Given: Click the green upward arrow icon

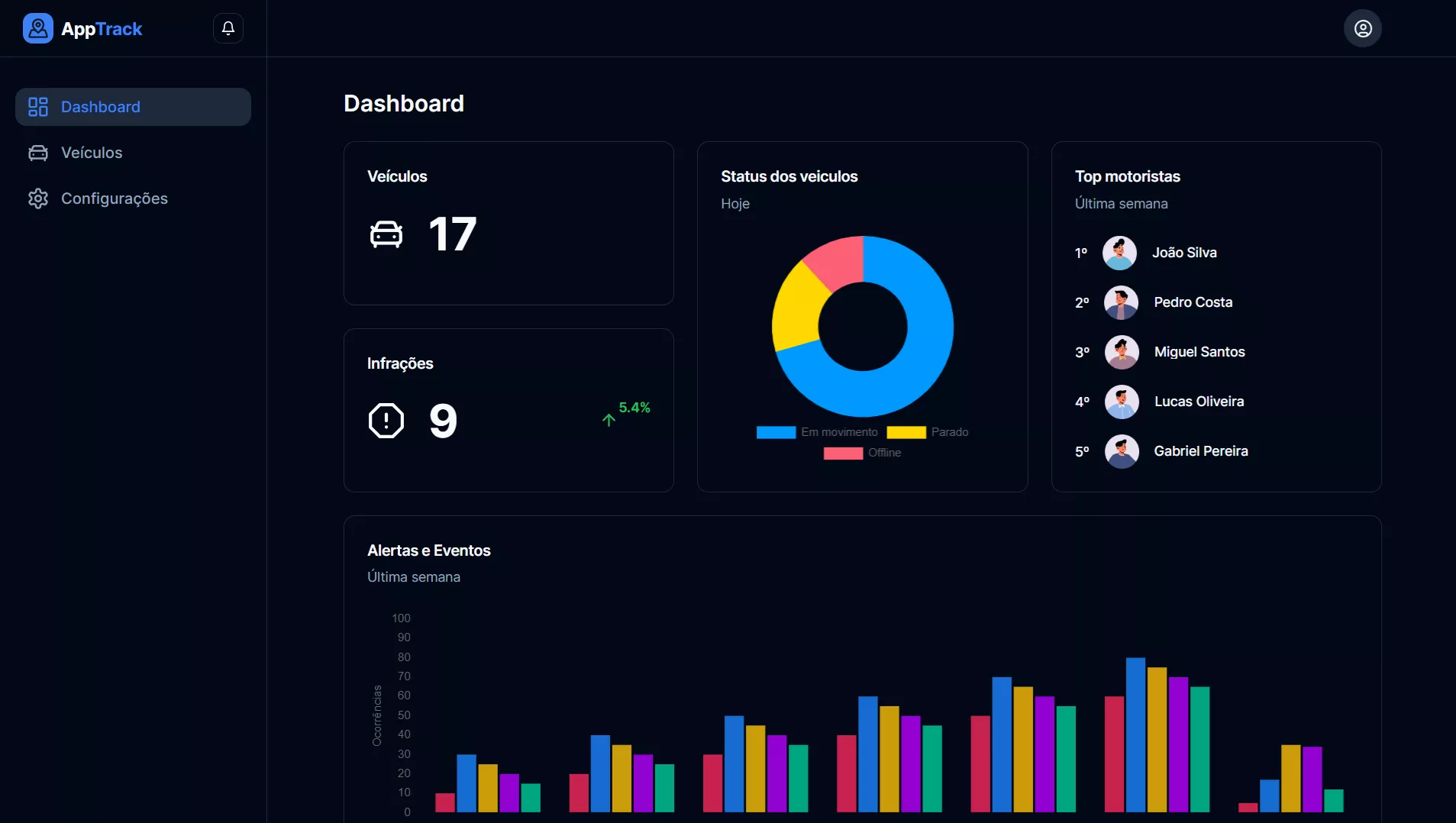Looking at the screenshot, I should point(609,420).
